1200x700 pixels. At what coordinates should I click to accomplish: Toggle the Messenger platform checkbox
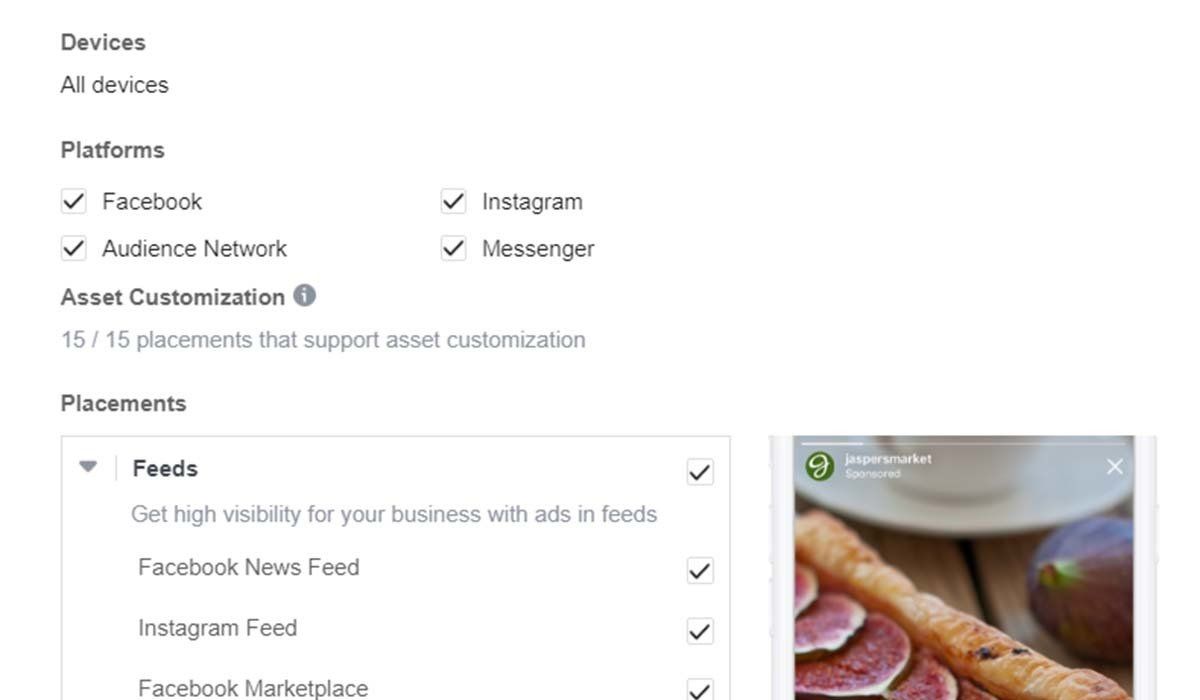click(x=454, y=248)
